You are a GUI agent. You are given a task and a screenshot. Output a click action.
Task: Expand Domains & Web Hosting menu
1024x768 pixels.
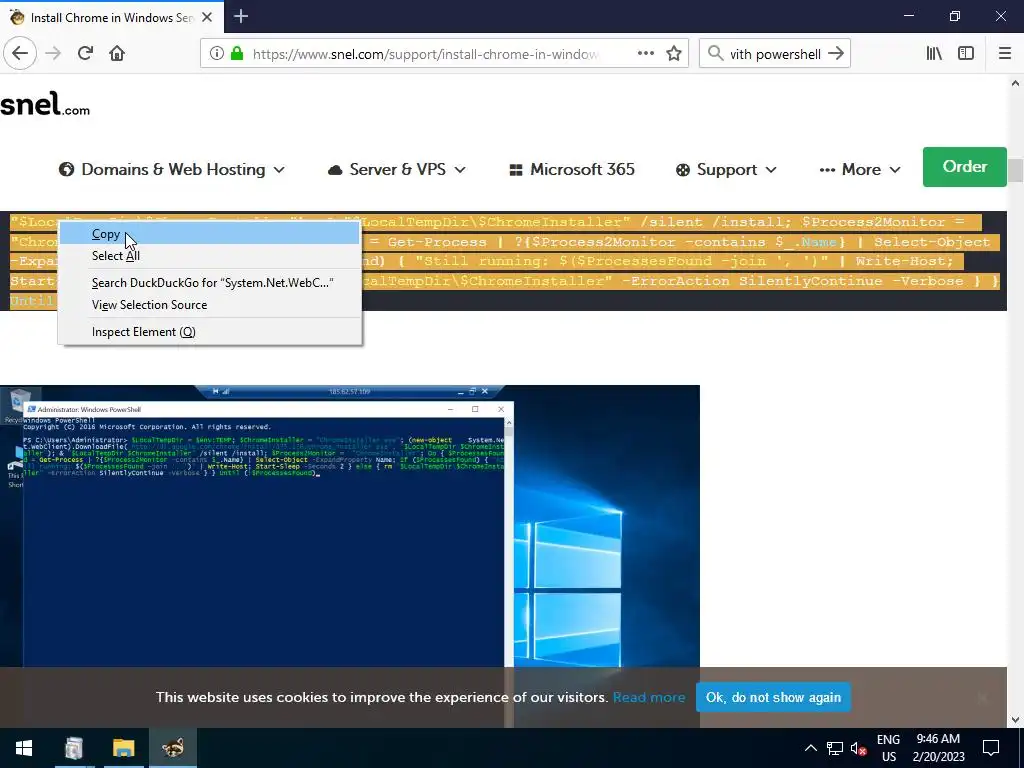click(172, 170)
